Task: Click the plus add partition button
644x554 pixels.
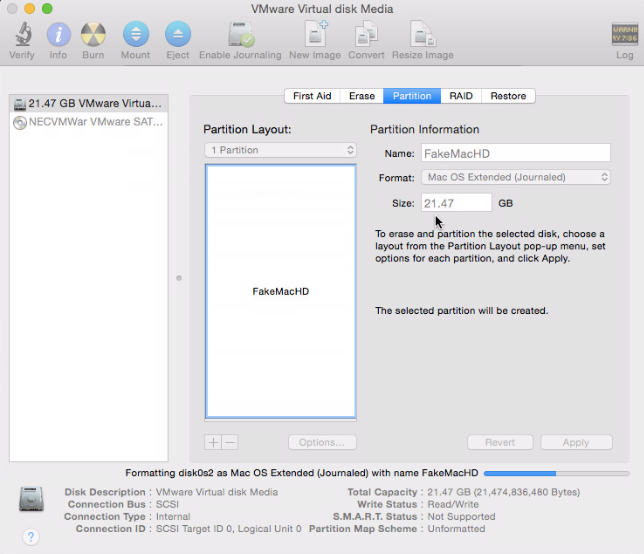Action: tap(213, 442)
